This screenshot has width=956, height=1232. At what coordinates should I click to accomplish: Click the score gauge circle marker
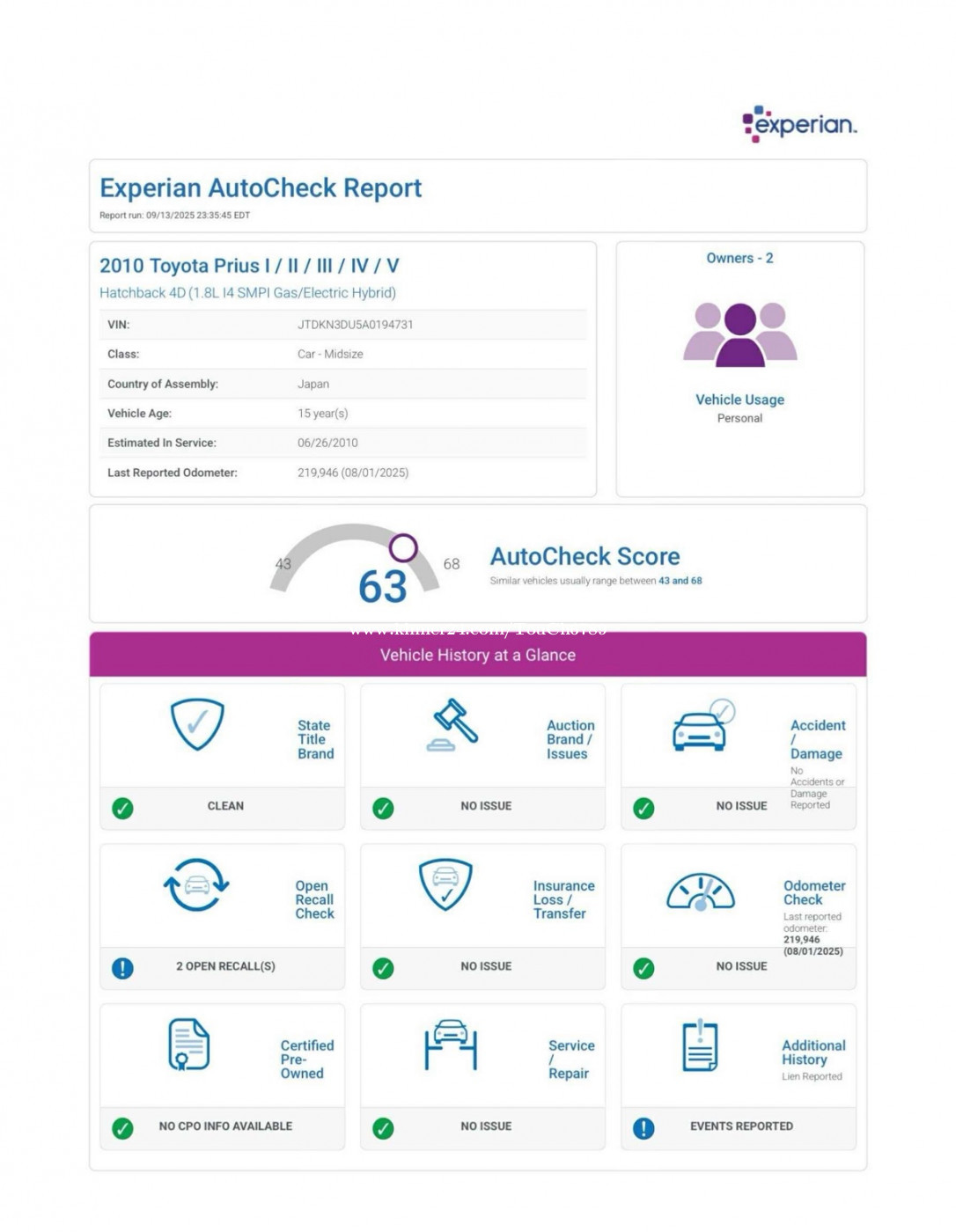pos(403,548)
